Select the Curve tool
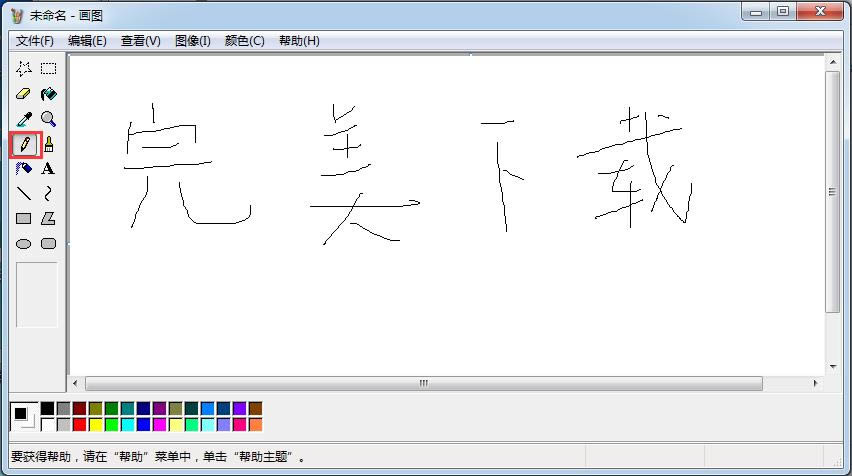852x476 pixels. (x=48, y=193)
